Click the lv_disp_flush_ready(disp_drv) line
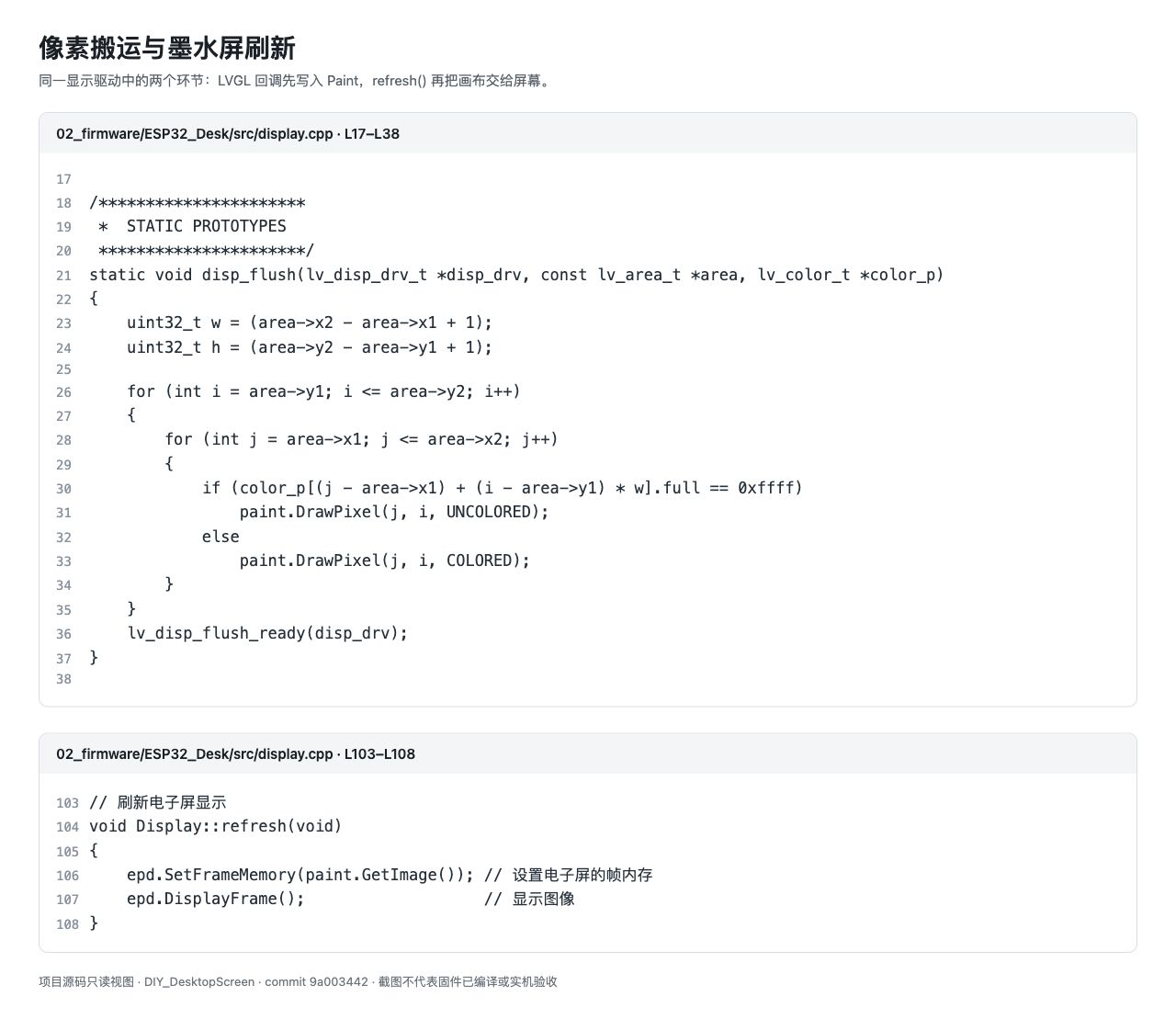1176x1019 pixels. coord(267,633)
